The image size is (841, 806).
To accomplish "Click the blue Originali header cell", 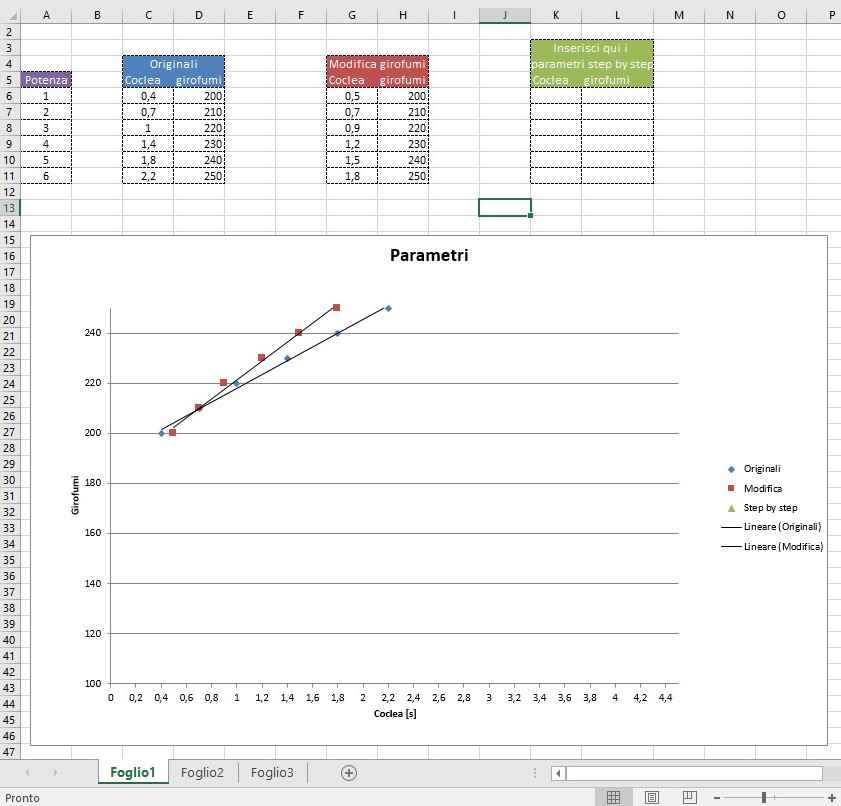I will click(173, 64).
